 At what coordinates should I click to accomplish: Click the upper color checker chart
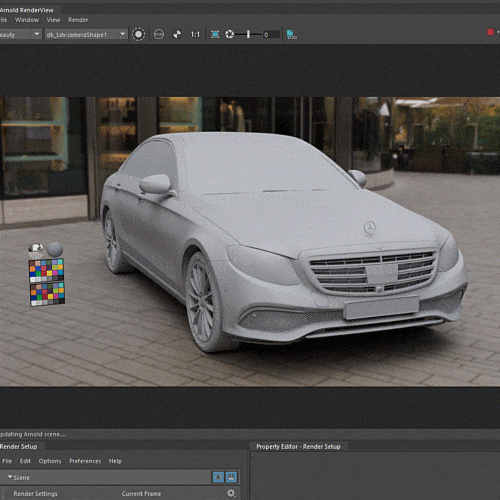(x=46, y=271)
